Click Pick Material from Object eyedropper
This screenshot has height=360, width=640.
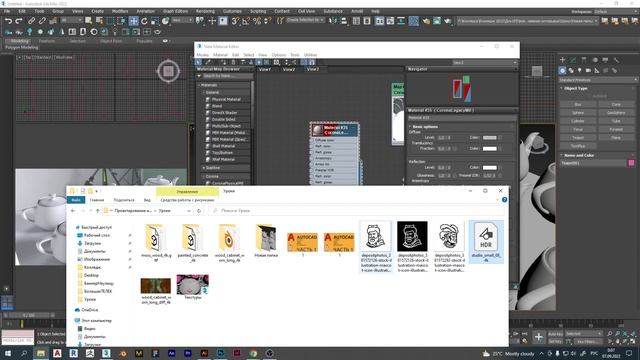[x=208, y=62]
